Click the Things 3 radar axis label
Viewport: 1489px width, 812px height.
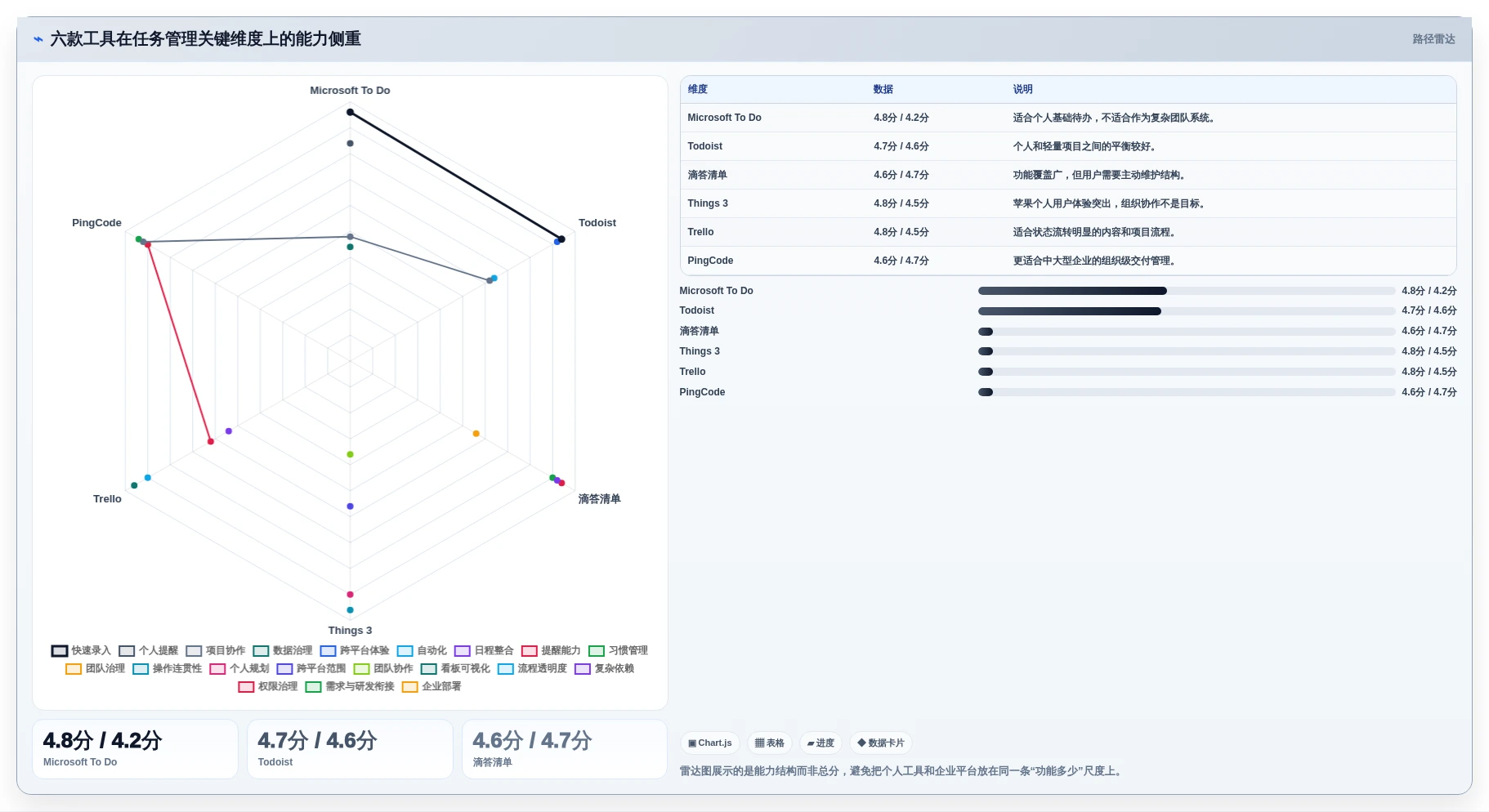[x=350, y=631]
